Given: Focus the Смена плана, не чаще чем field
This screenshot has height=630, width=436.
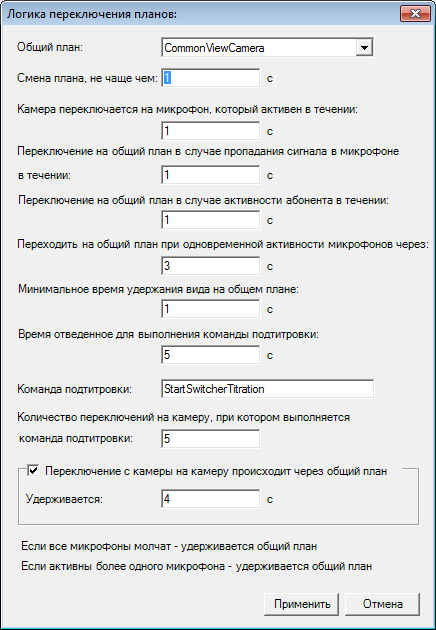Looking at the screenshot, I should (211, 78).
